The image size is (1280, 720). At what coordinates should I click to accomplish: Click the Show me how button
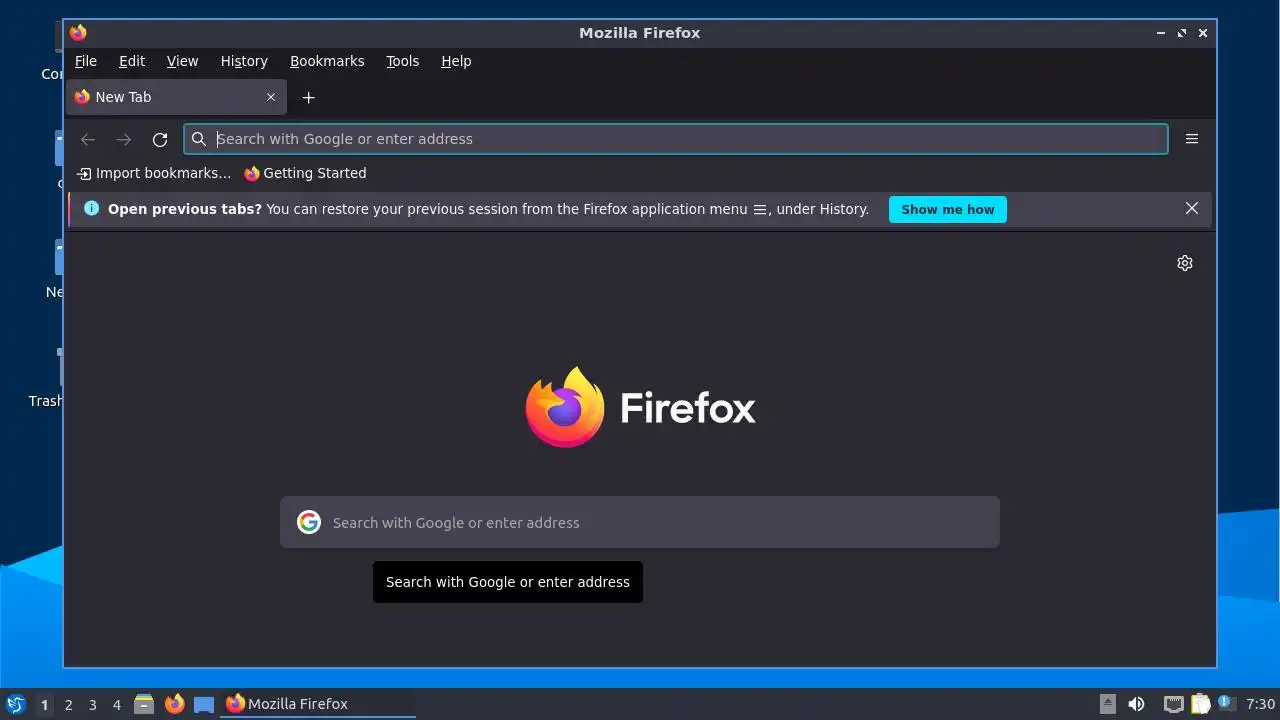point(948,209)
